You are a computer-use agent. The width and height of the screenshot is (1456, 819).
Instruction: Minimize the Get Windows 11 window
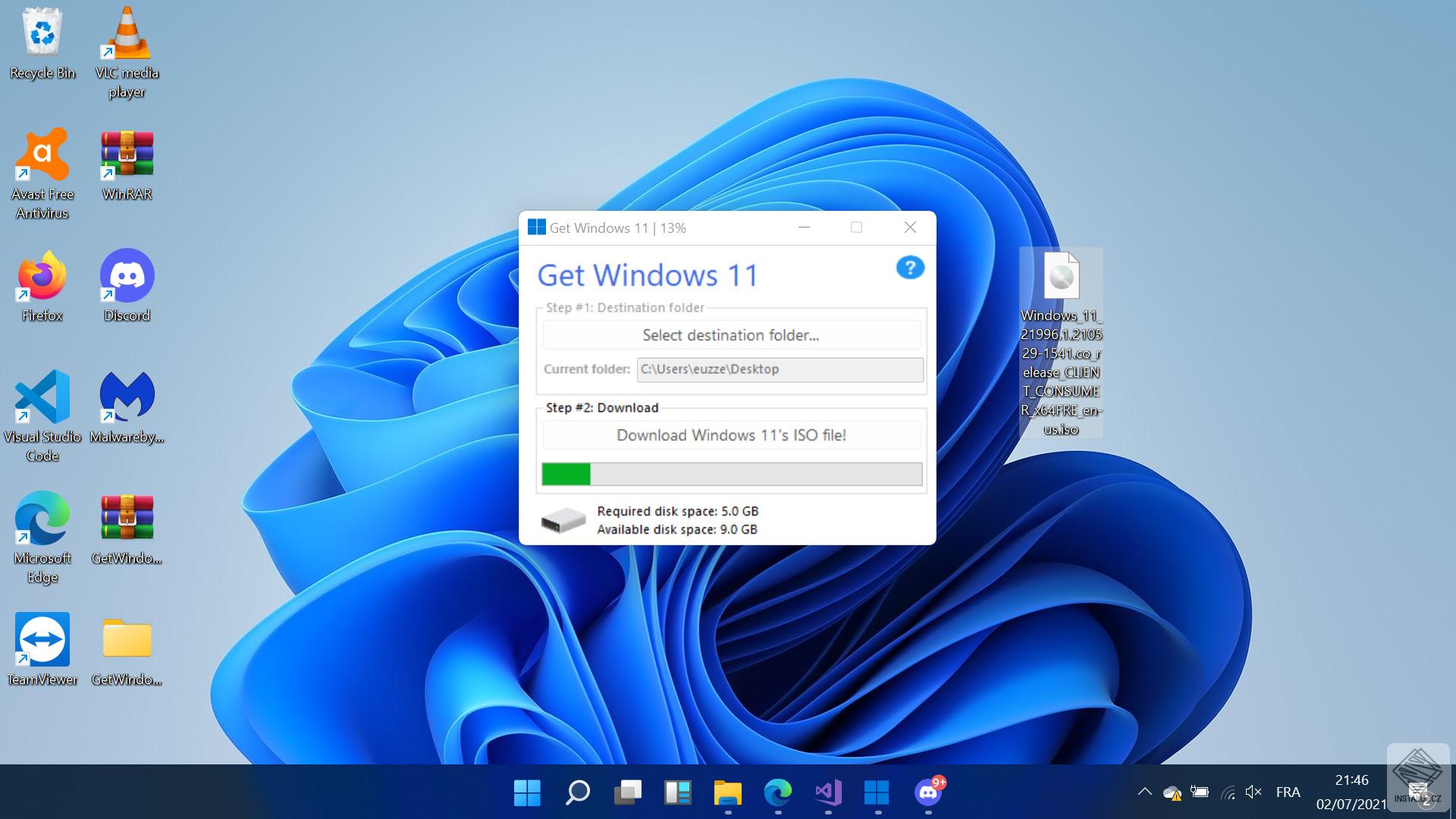(804, 227)
